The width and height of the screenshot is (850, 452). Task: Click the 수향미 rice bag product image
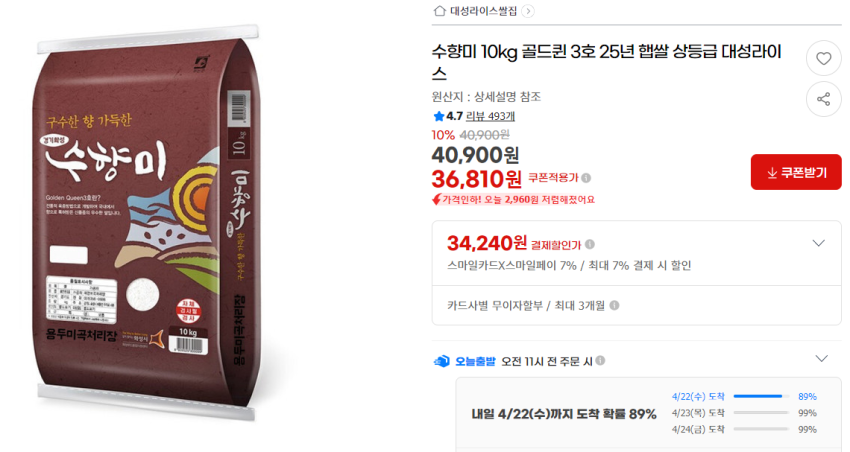(146, 222)
